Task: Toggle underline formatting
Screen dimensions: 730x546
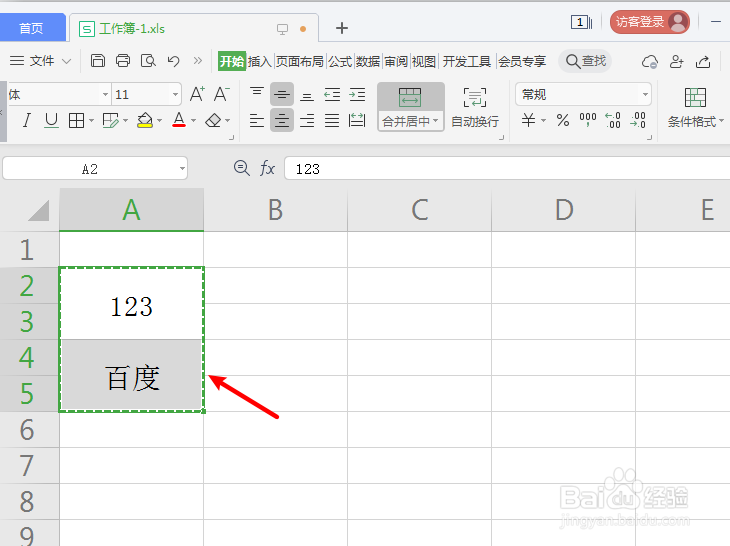Action: (51, 121)
